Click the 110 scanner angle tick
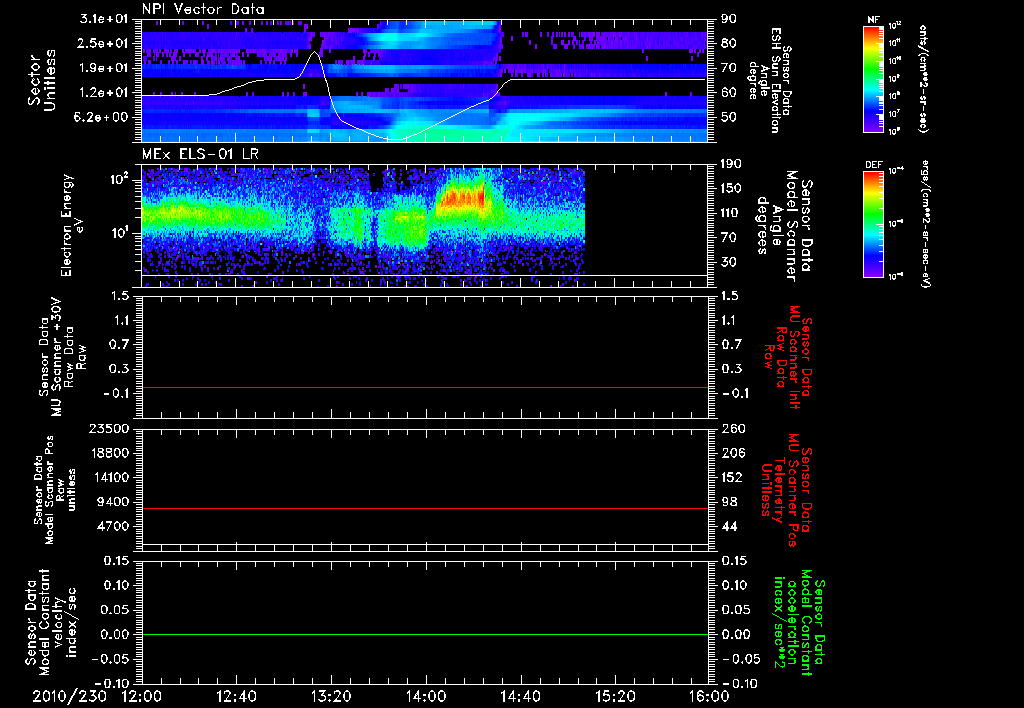1024x708 pixels. point(731,213)
